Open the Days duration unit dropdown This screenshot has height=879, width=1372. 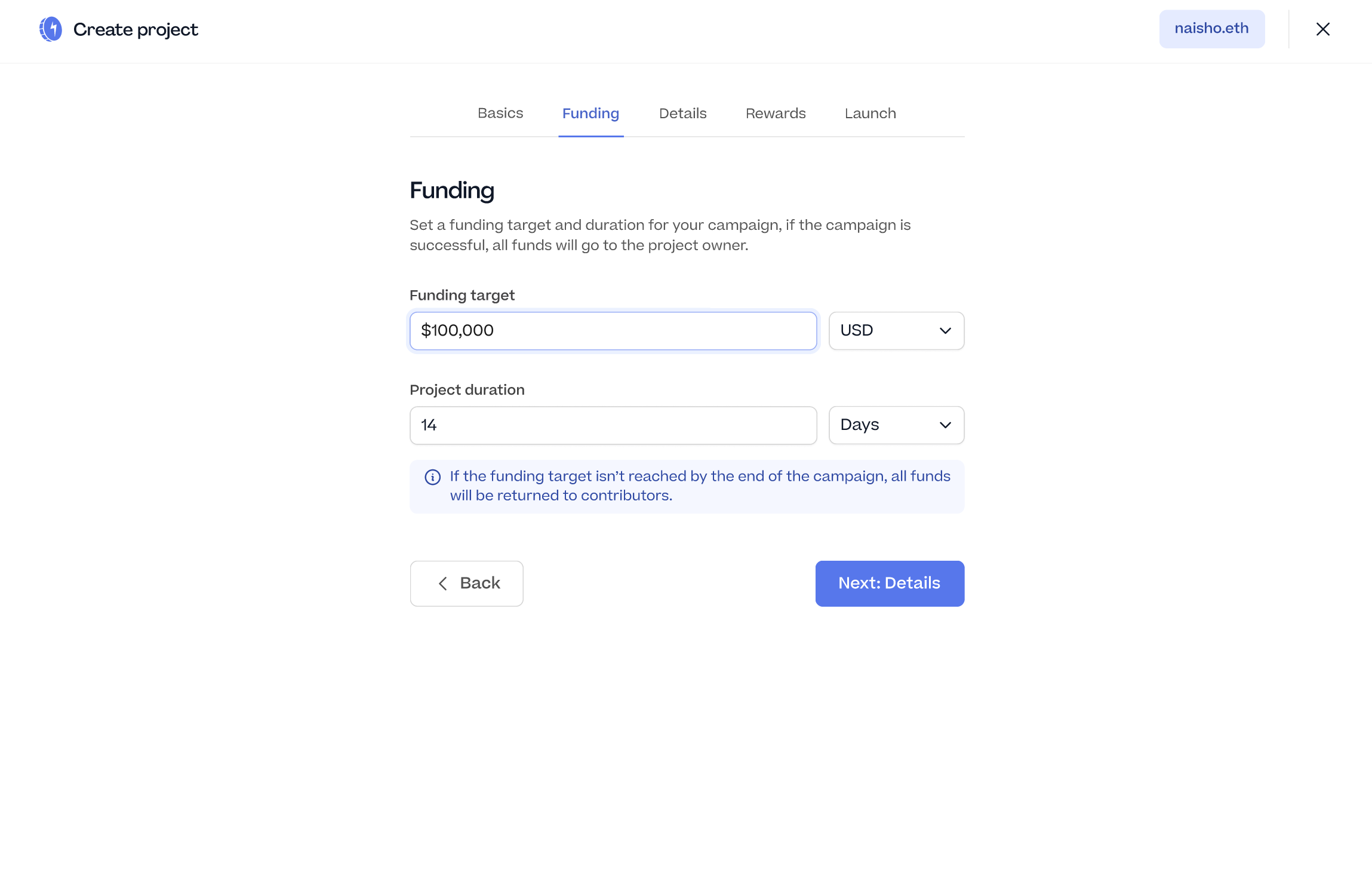(x=896, y=425)
